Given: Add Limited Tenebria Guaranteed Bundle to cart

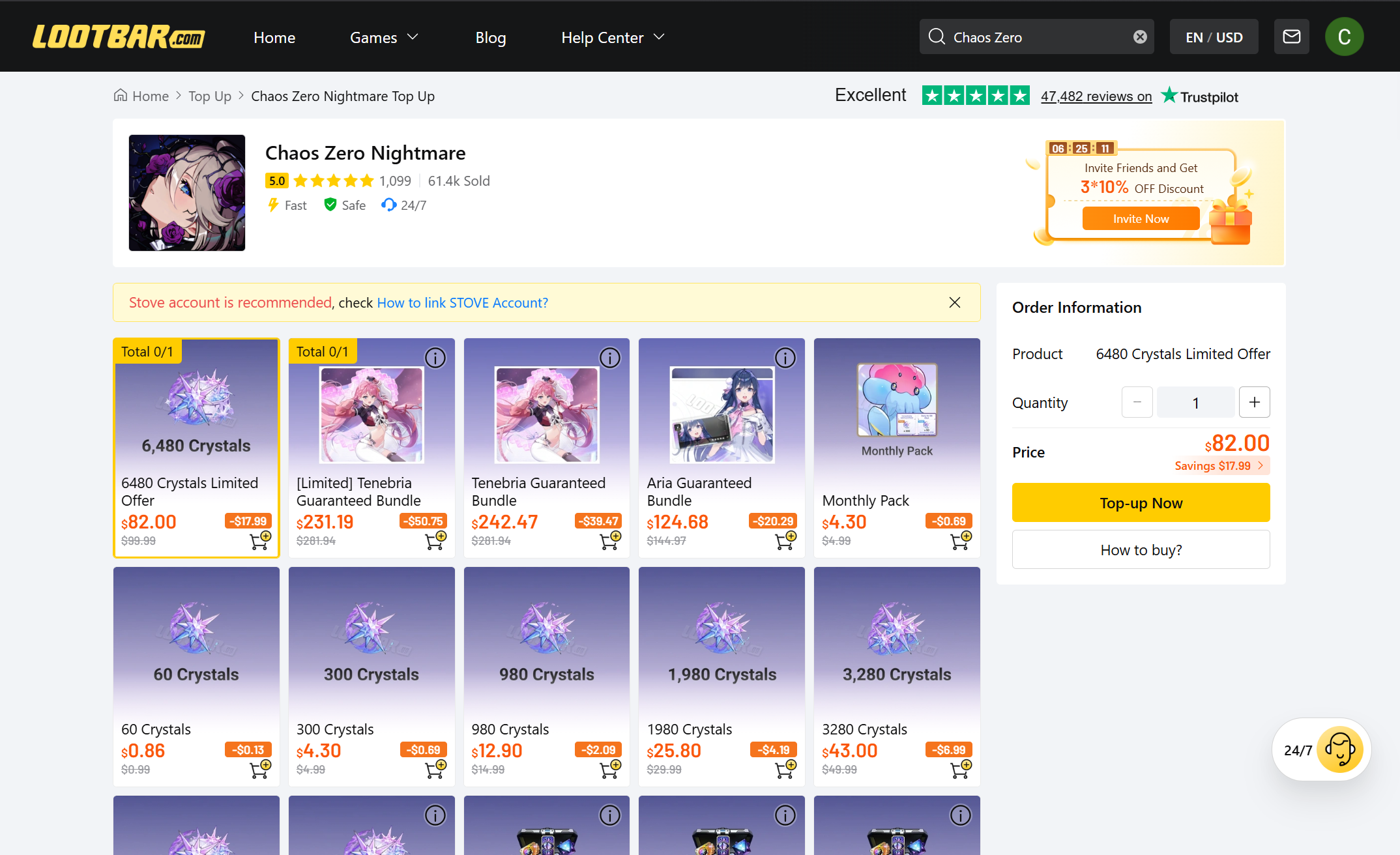Looking at the screenshot, I should coord(436,540).
